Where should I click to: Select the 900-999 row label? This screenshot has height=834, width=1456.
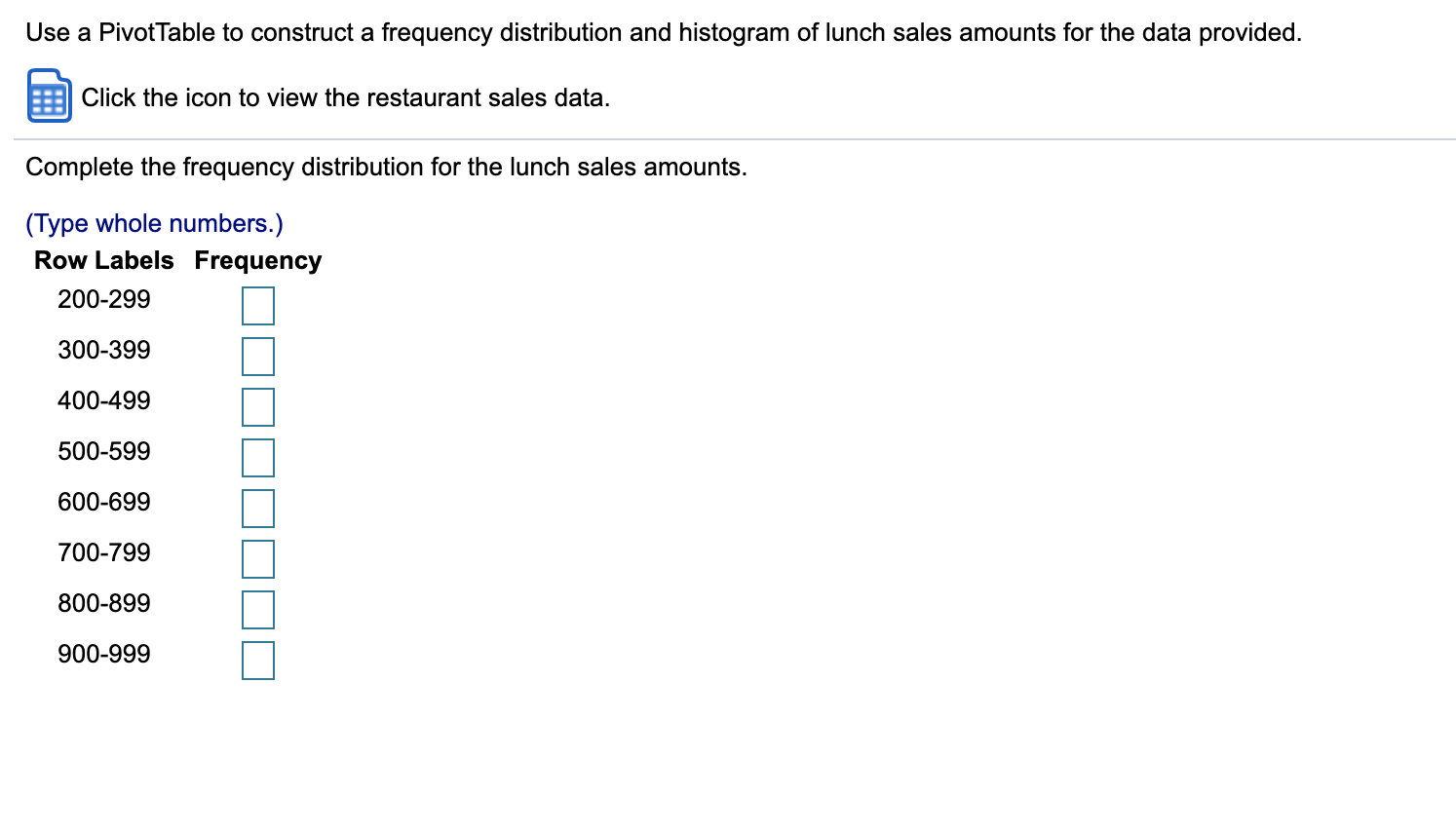click(x=104, y=655)
